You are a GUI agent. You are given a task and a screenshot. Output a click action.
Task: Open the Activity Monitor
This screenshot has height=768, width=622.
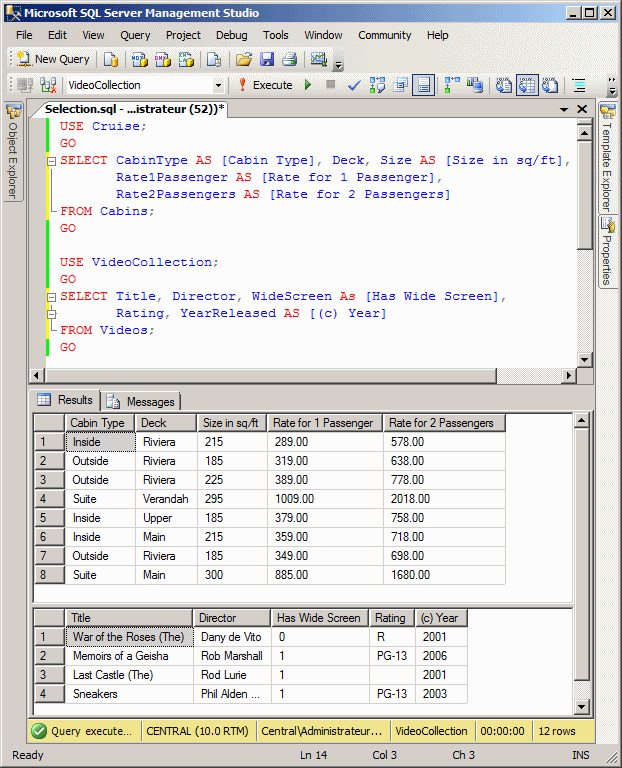point(318,60)
